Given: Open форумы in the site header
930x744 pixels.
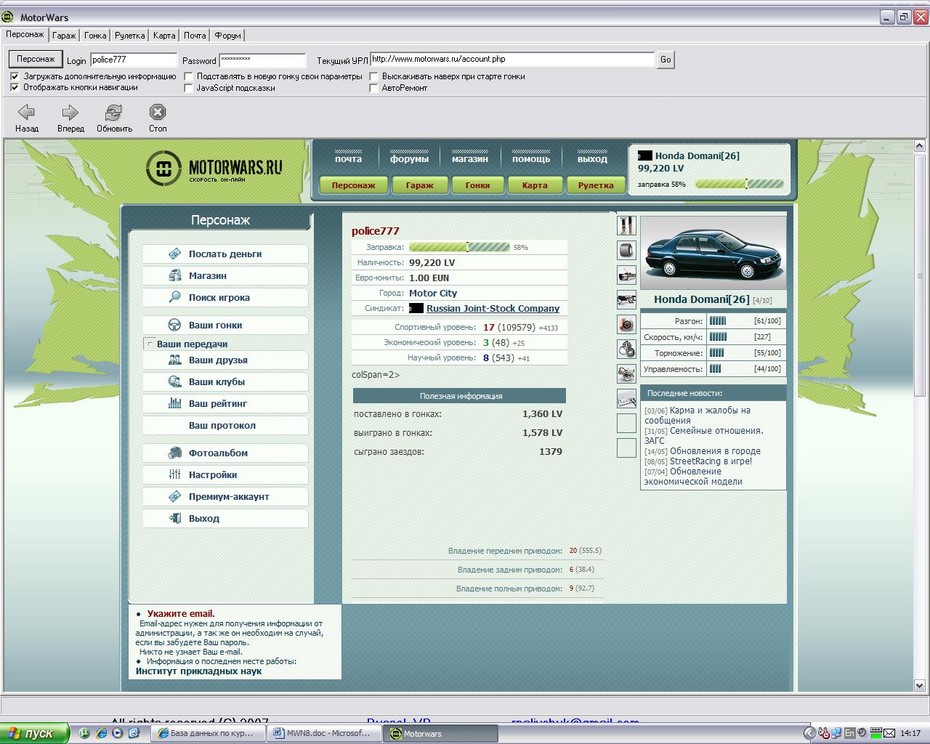Looking at the screenshot, I should point(409,159).
